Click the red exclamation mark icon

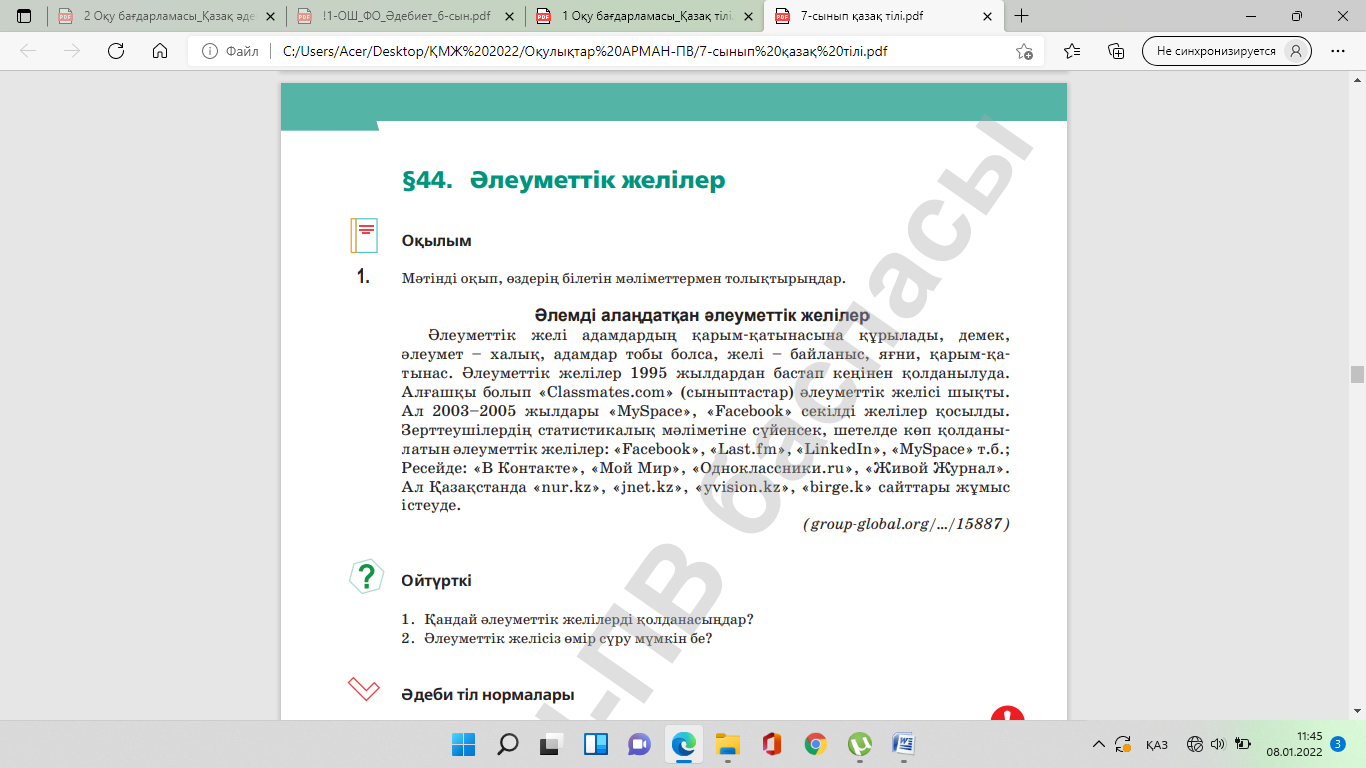(1007, 714)
